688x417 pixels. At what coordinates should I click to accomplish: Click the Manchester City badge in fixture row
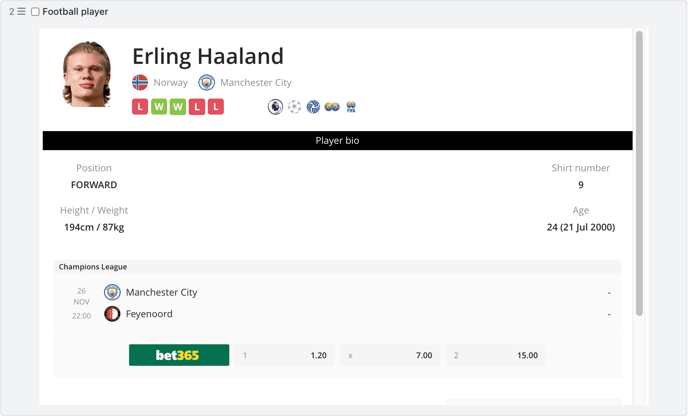click(112, 292)
